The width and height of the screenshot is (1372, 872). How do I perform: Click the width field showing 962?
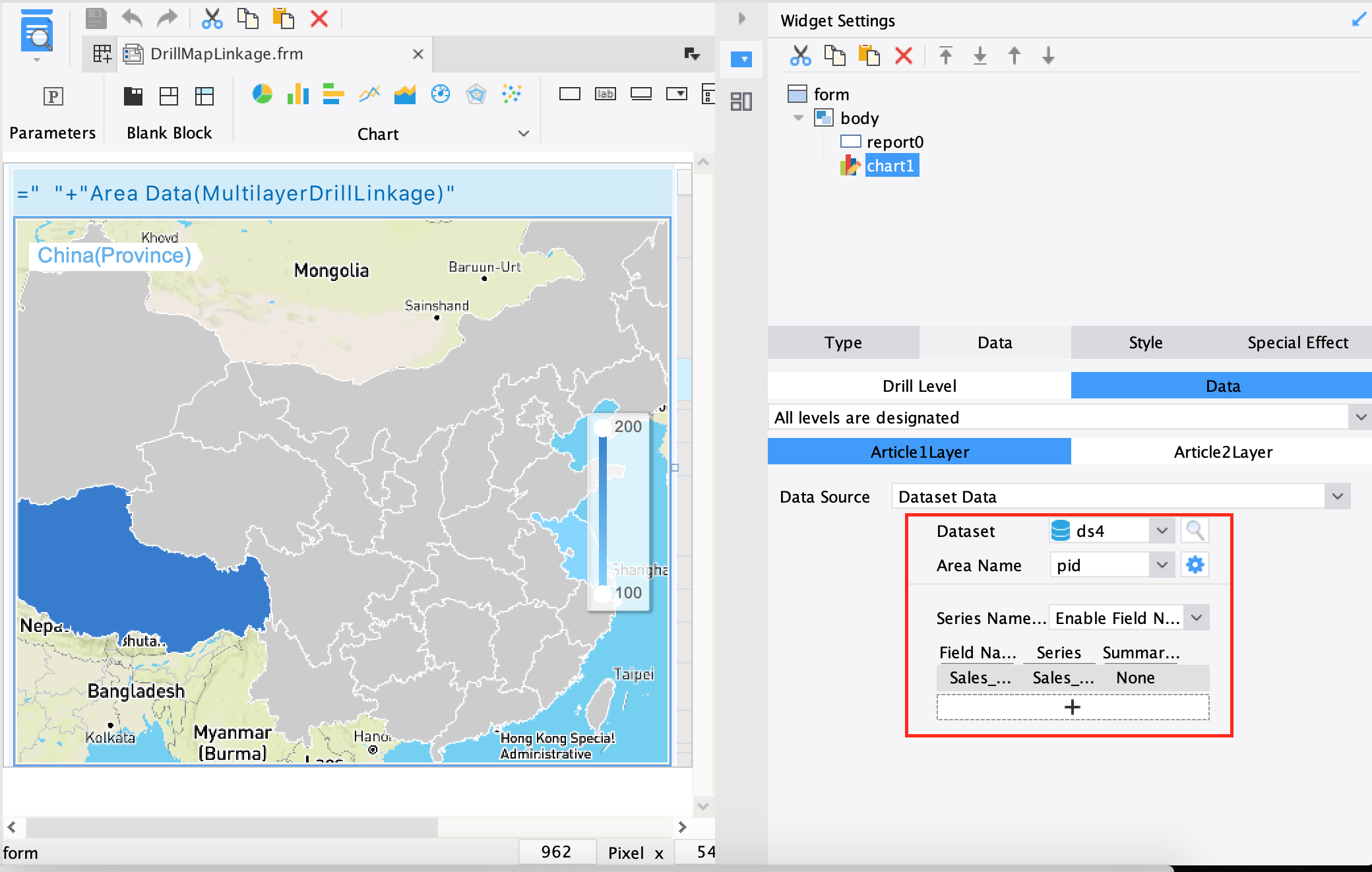click(x=556, y=852)
